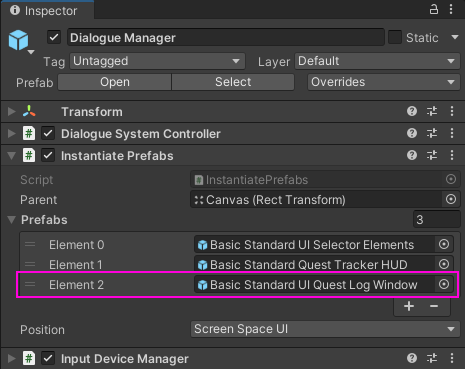Viewport: 465px width, 369px height.
Task: Enable the Static checkbox
Action: tap(395, 37)
